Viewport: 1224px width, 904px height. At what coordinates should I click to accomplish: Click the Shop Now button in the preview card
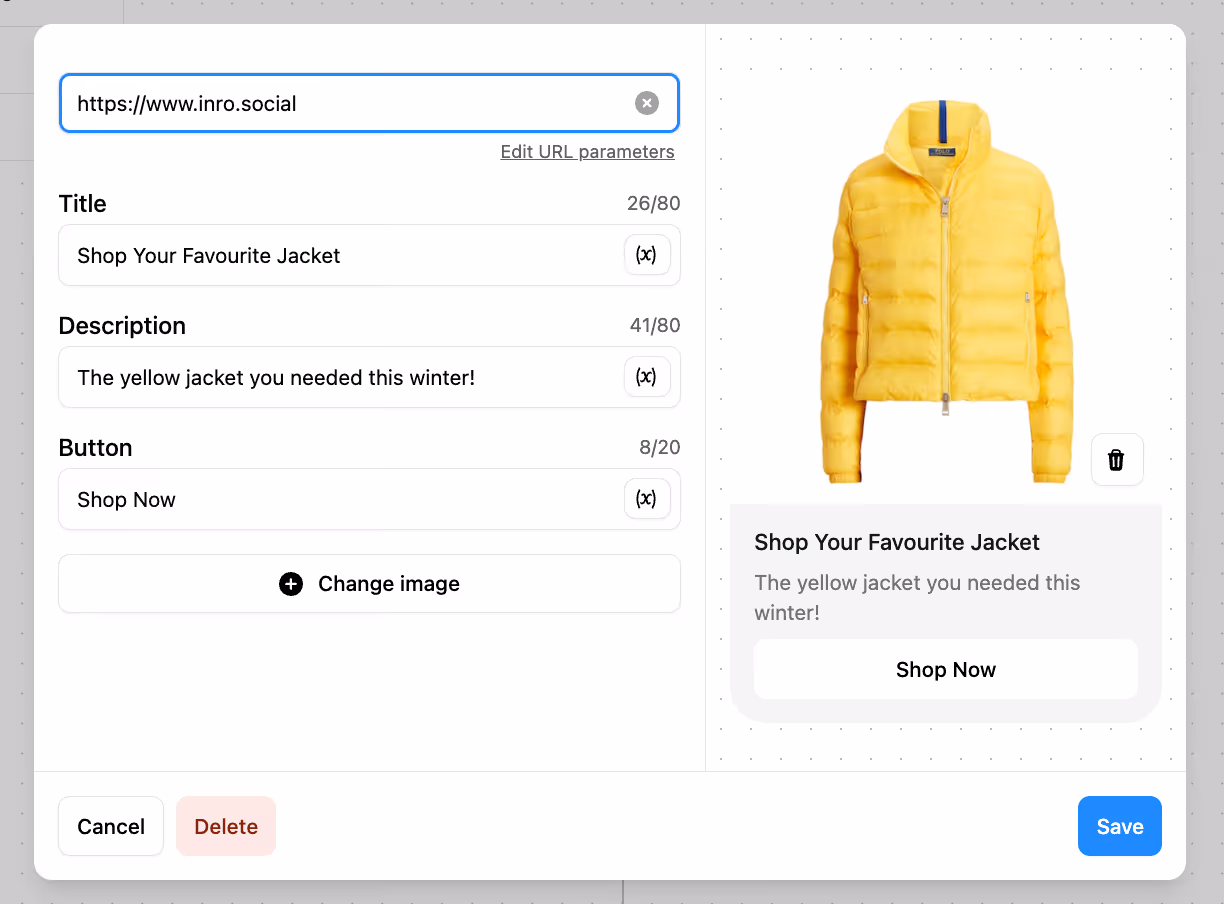945,670
